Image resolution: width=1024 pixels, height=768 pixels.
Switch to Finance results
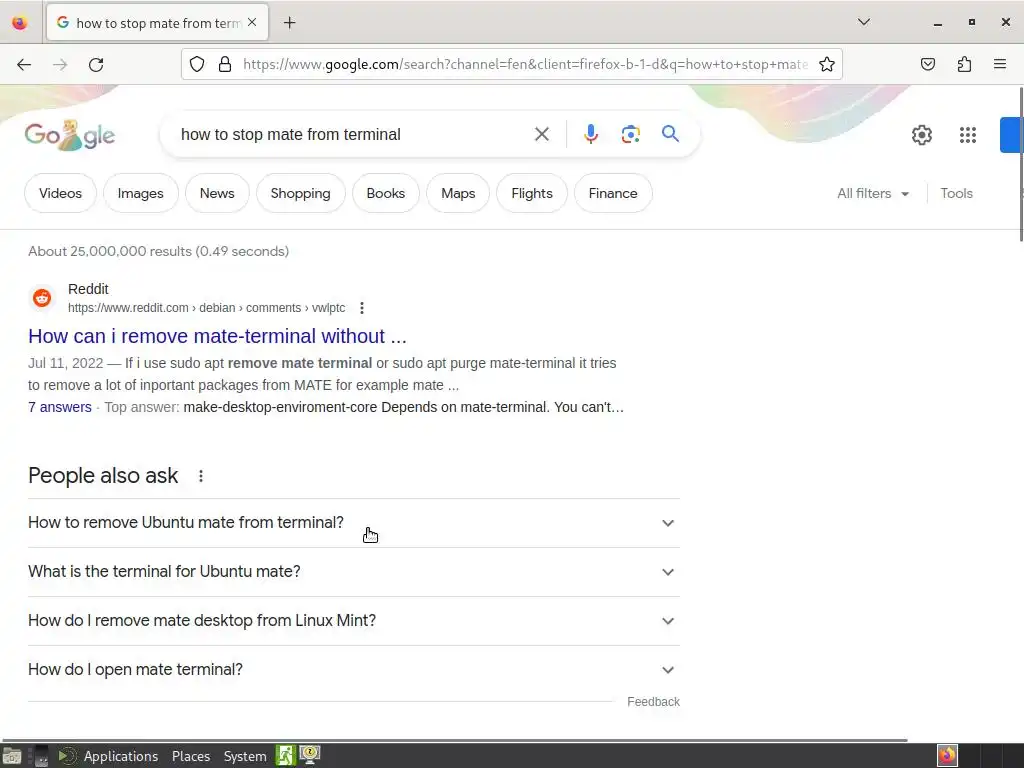point(613,193)
